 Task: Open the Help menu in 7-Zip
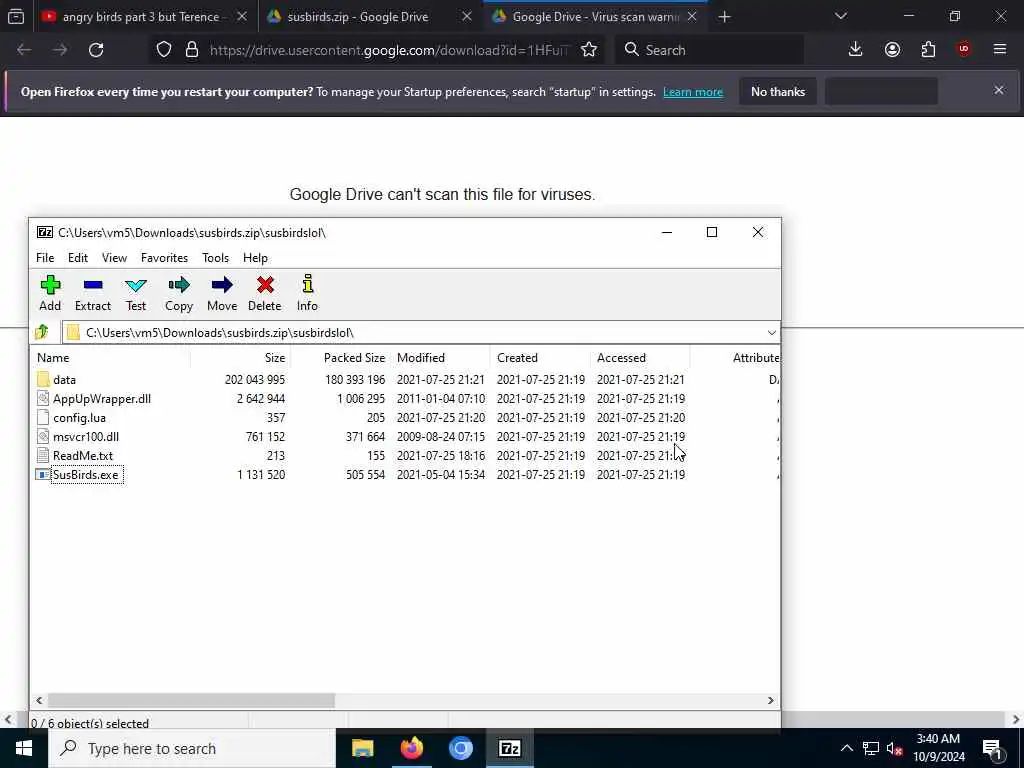[255, 258]
